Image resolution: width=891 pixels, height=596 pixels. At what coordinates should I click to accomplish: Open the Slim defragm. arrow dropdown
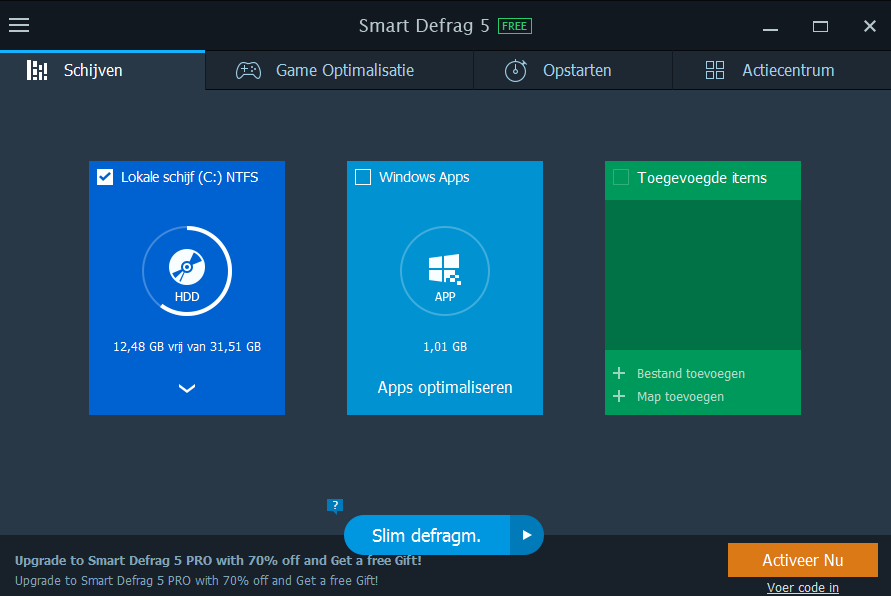point(527,535)
